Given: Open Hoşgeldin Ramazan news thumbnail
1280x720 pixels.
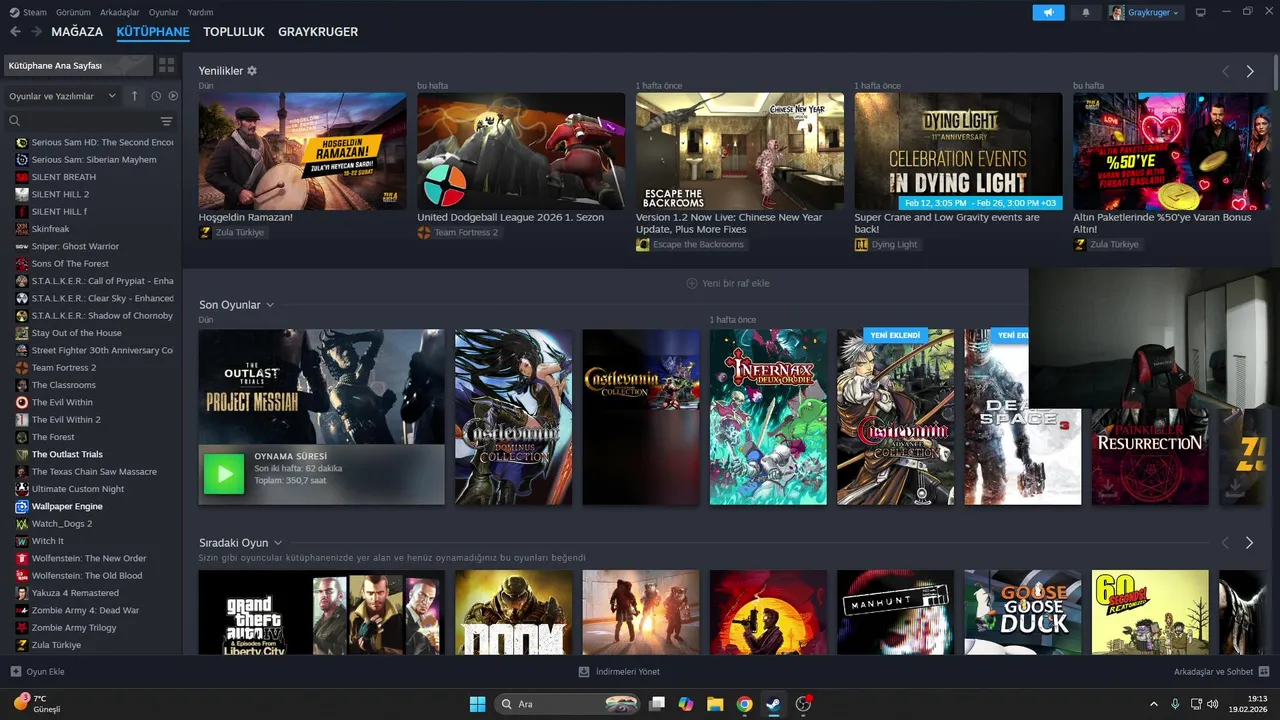Looking at the screenshot, I should [302, 151].
